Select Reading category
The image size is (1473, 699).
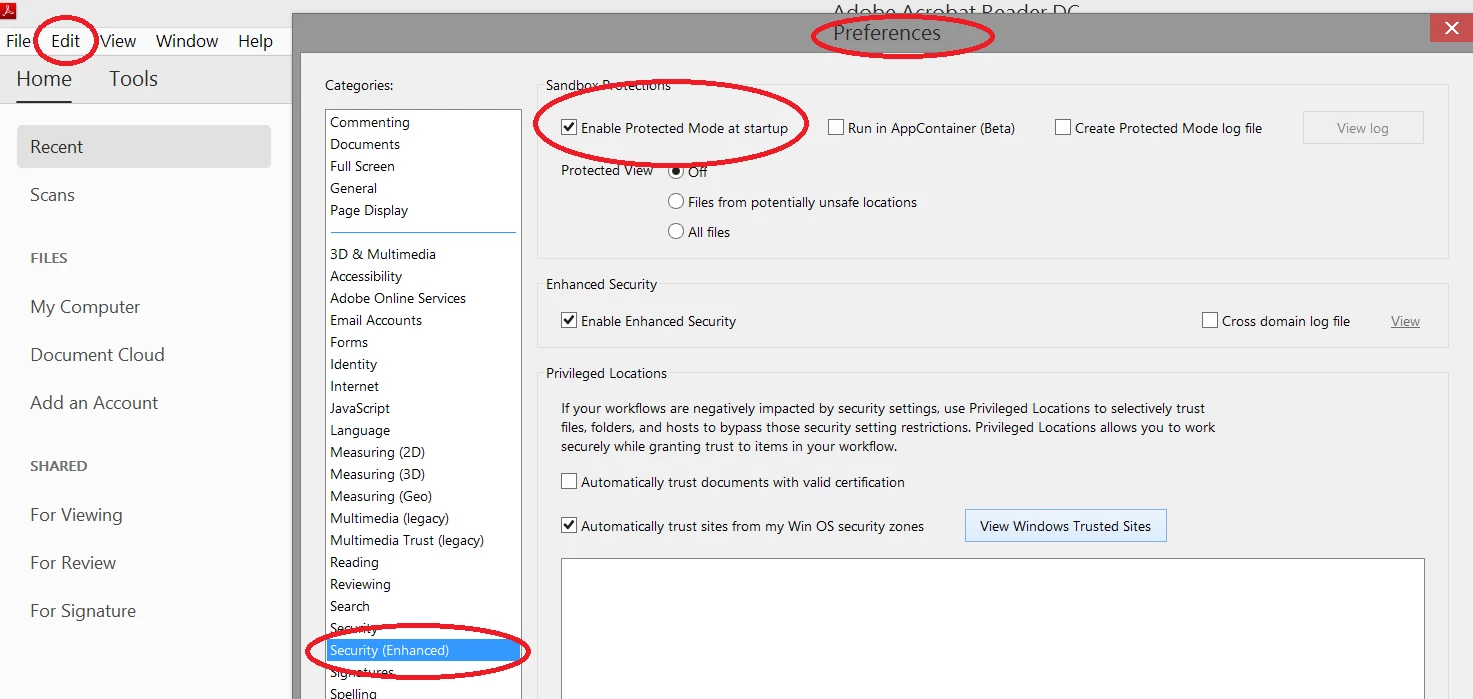(x=354, y=562)
